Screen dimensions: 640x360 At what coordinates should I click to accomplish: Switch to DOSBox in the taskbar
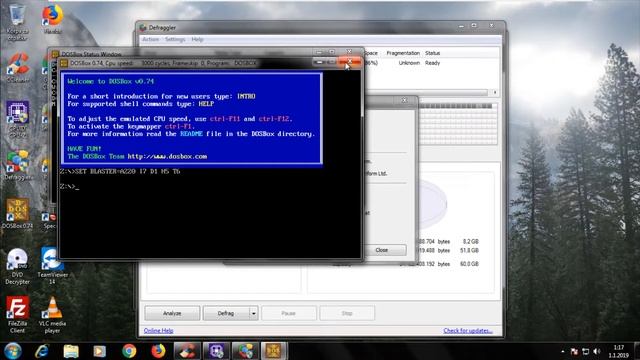[x=274, y=351]
